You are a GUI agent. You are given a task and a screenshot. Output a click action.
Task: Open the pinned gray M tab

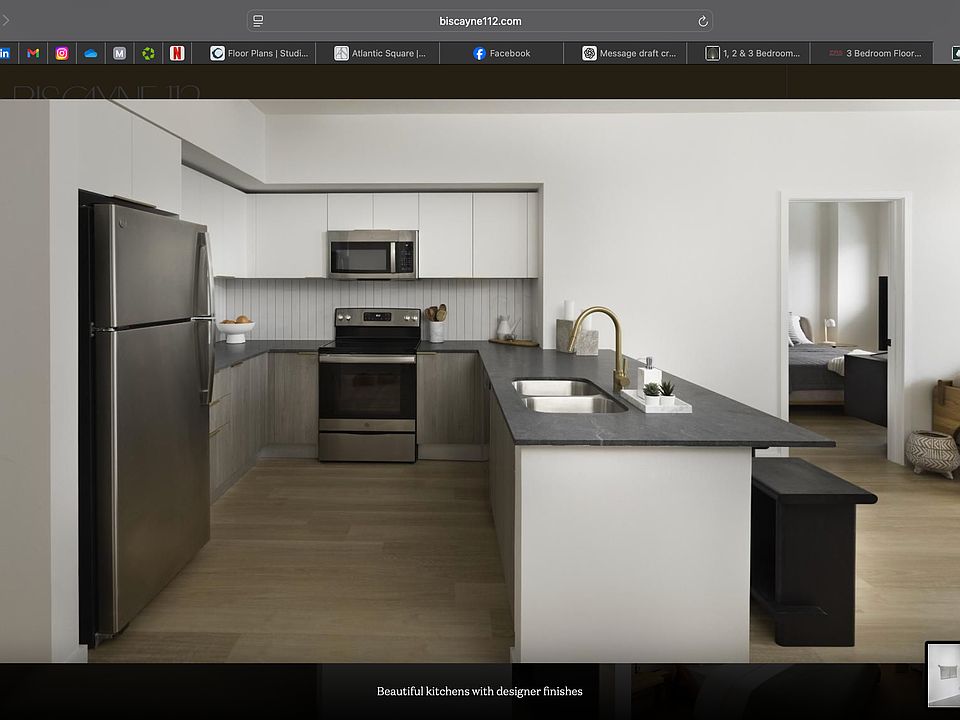[120, 54]
